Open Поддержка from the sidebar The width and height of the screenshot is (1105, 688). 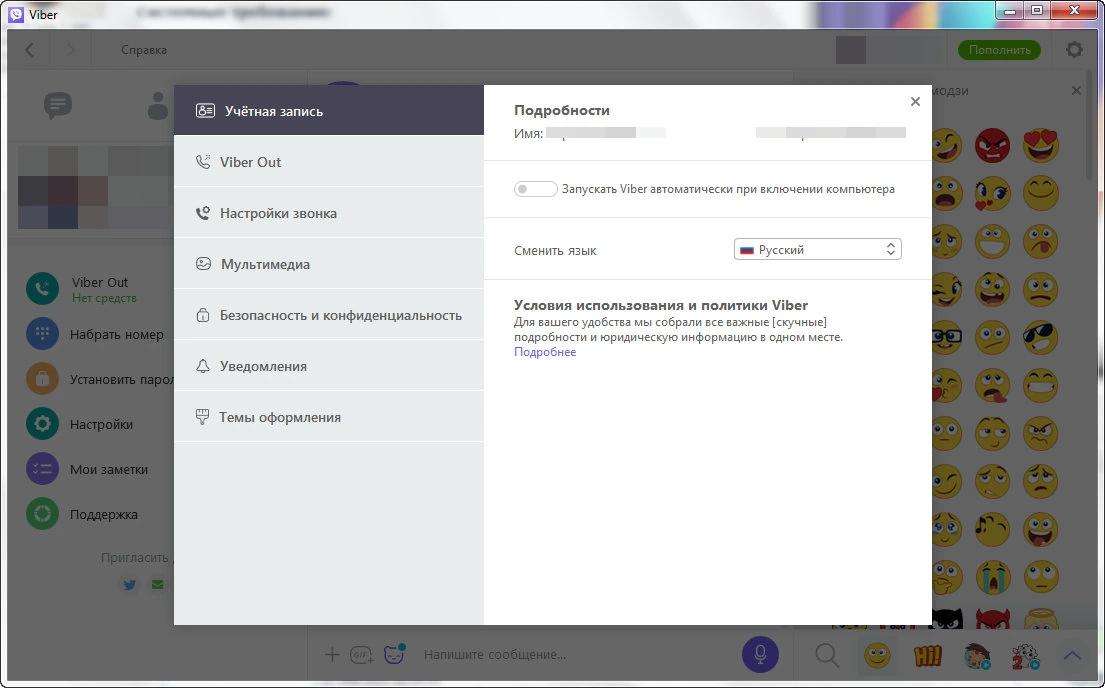[x=82, y=515]
